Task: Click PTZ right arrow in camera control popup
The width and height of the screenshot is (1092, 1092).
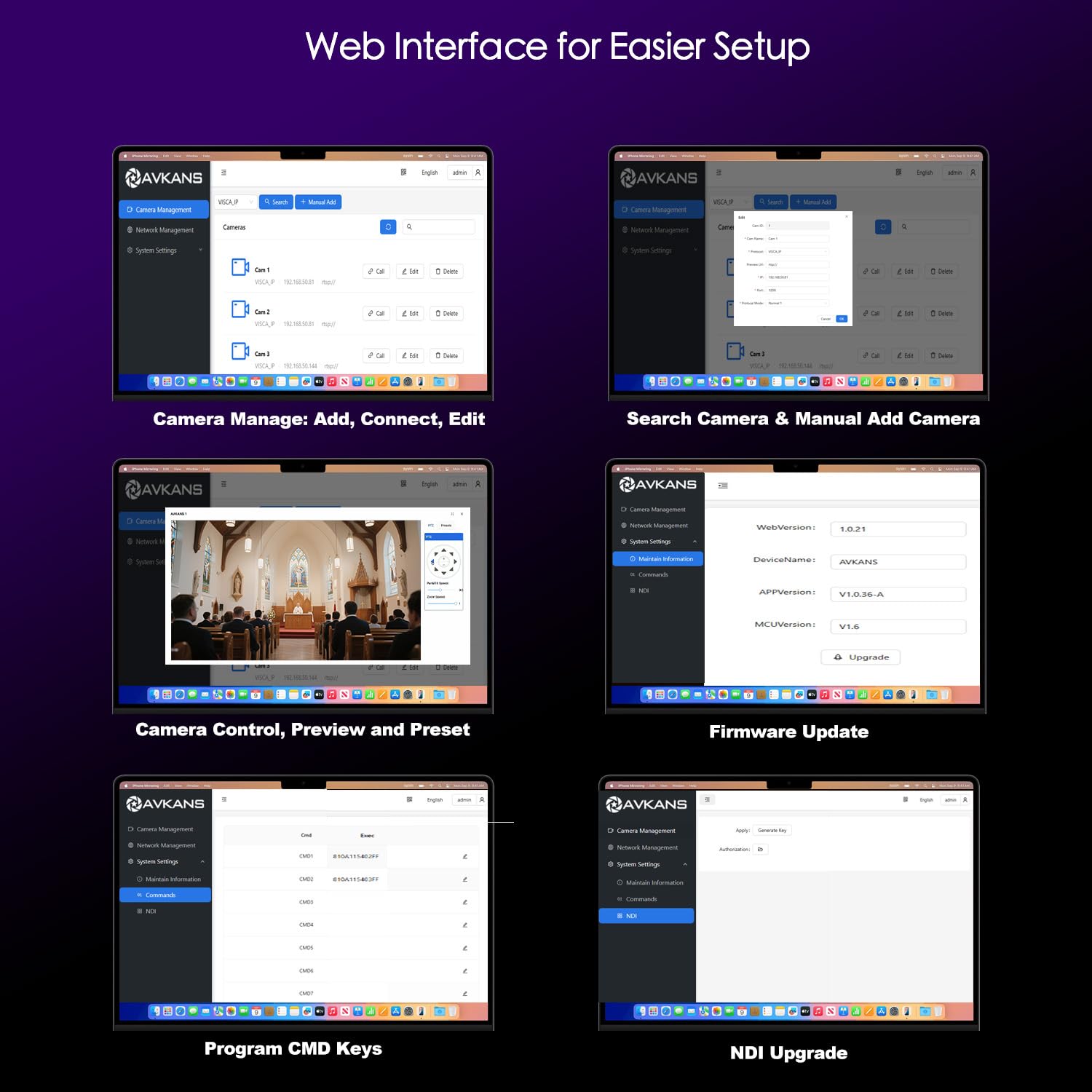Action: tap(455, 561)
